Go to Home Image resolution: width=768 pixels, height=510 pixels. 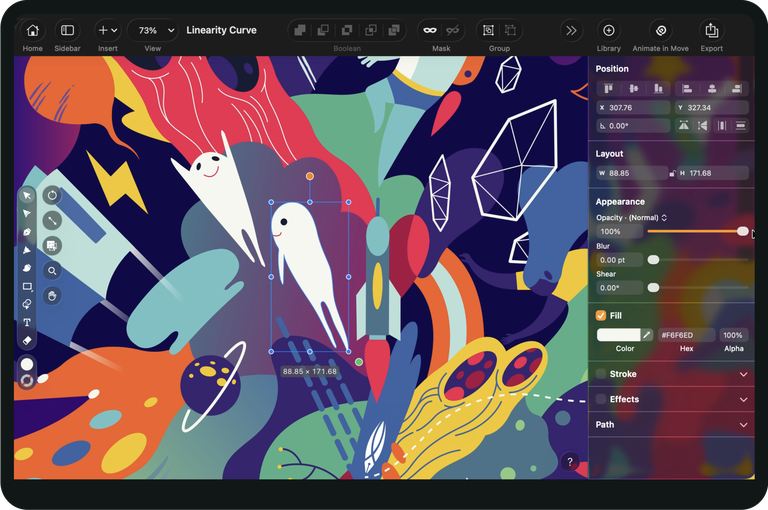[33, 31]
